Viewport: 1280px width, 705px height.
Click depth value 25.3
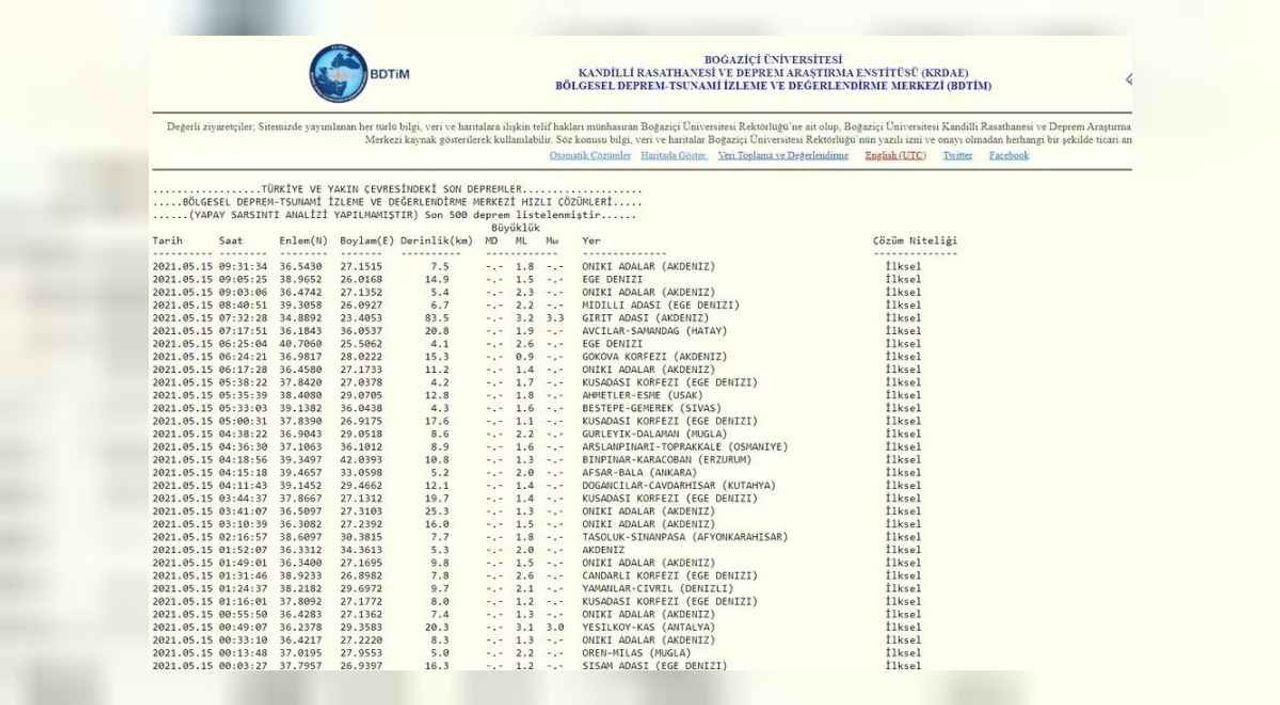pyautogui.click(x=437, y=511)
